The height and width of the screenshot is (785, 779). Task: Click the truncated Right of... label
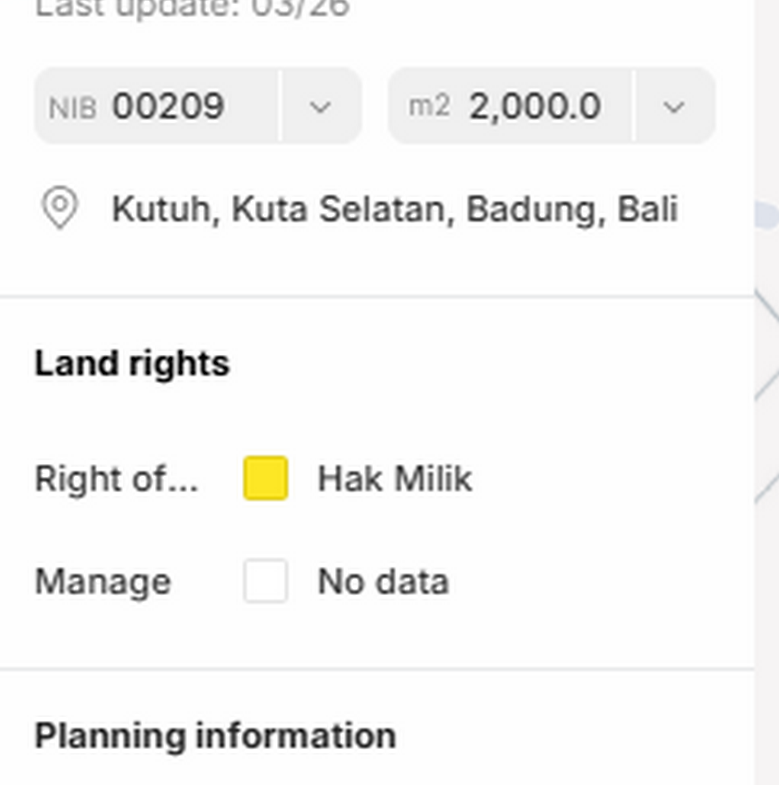[x=117, y=479]
